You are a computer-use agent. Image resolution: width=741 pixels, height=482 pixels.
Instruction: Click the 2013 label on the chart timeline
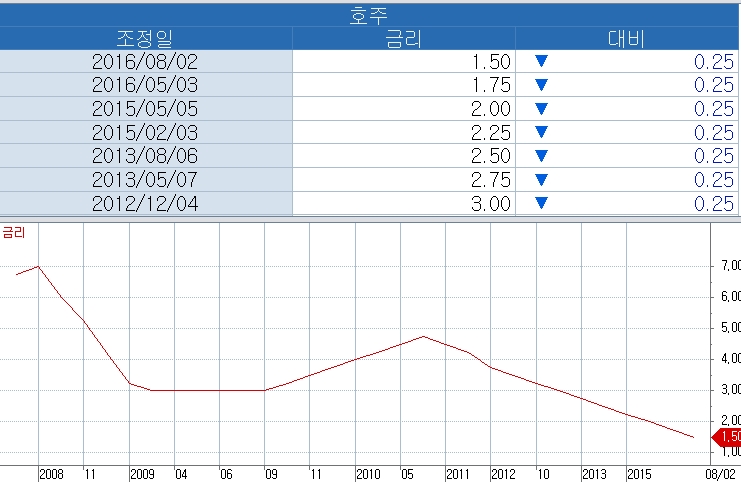click(594, 474)
